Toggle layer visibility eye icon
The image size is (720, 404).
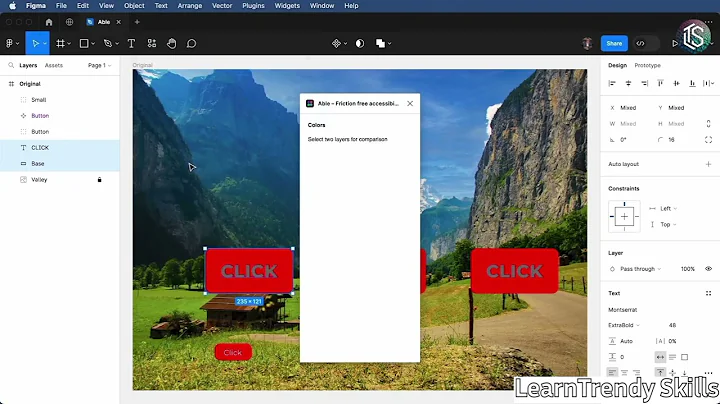[709, 269]
